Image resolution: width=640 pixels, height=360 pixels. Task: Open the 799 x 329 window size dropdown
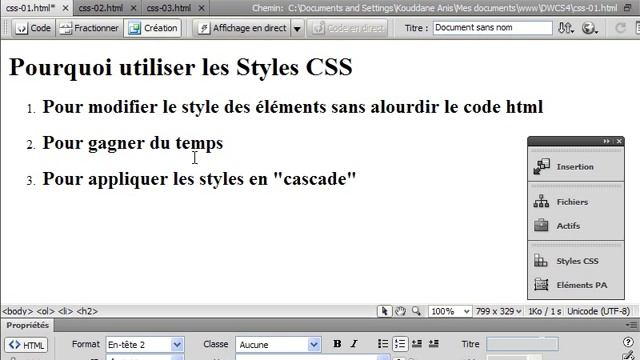(x=498, y=311)
